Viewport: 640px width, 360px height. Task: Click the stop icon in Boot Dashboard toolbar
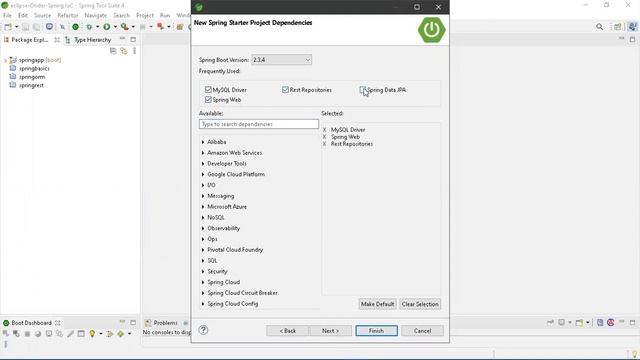27,334
